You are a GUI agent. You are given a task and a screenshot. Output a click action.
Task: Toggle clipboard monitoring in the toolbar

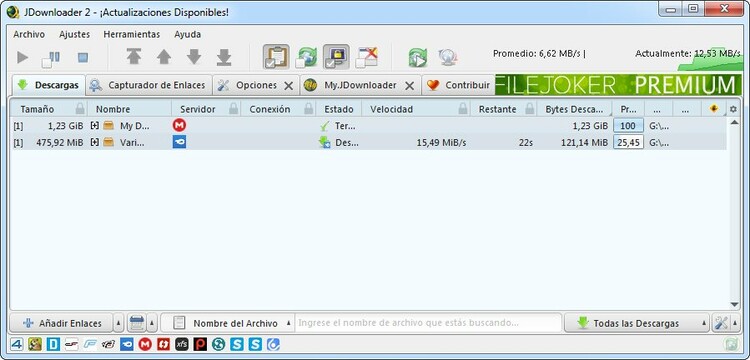coord(276,57)
